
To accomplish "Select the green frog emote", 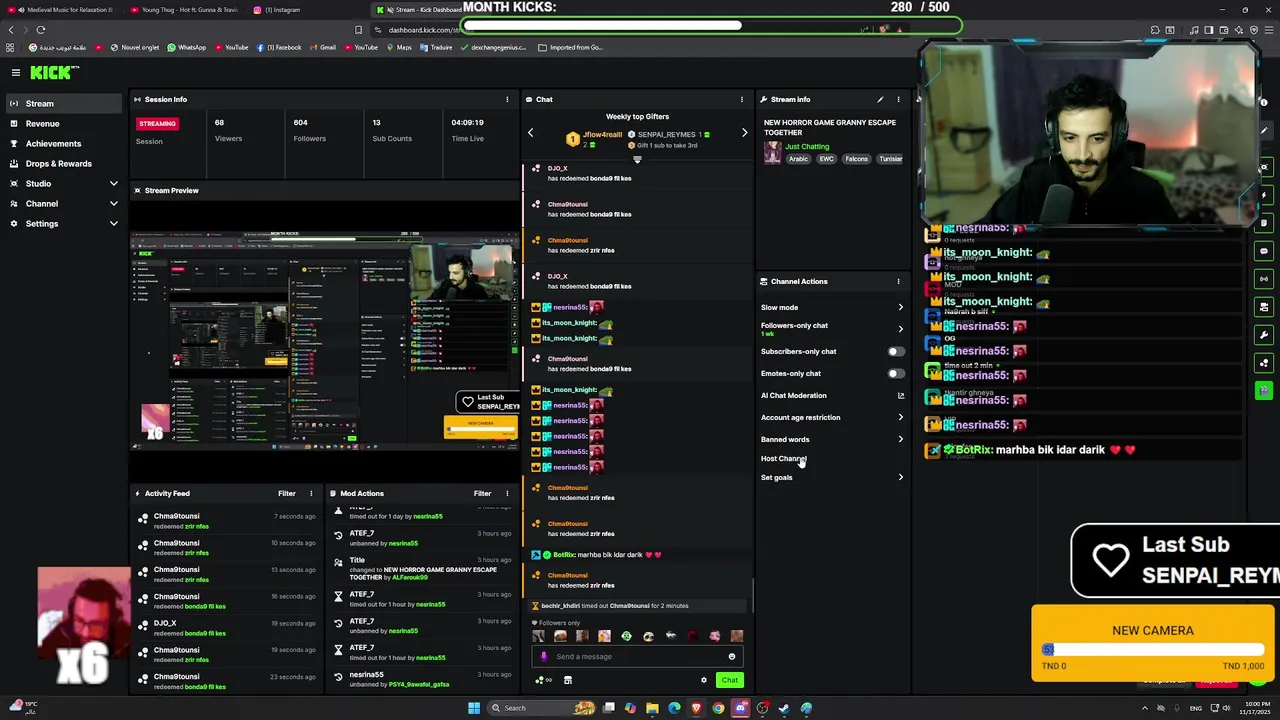I will [626, 636].
